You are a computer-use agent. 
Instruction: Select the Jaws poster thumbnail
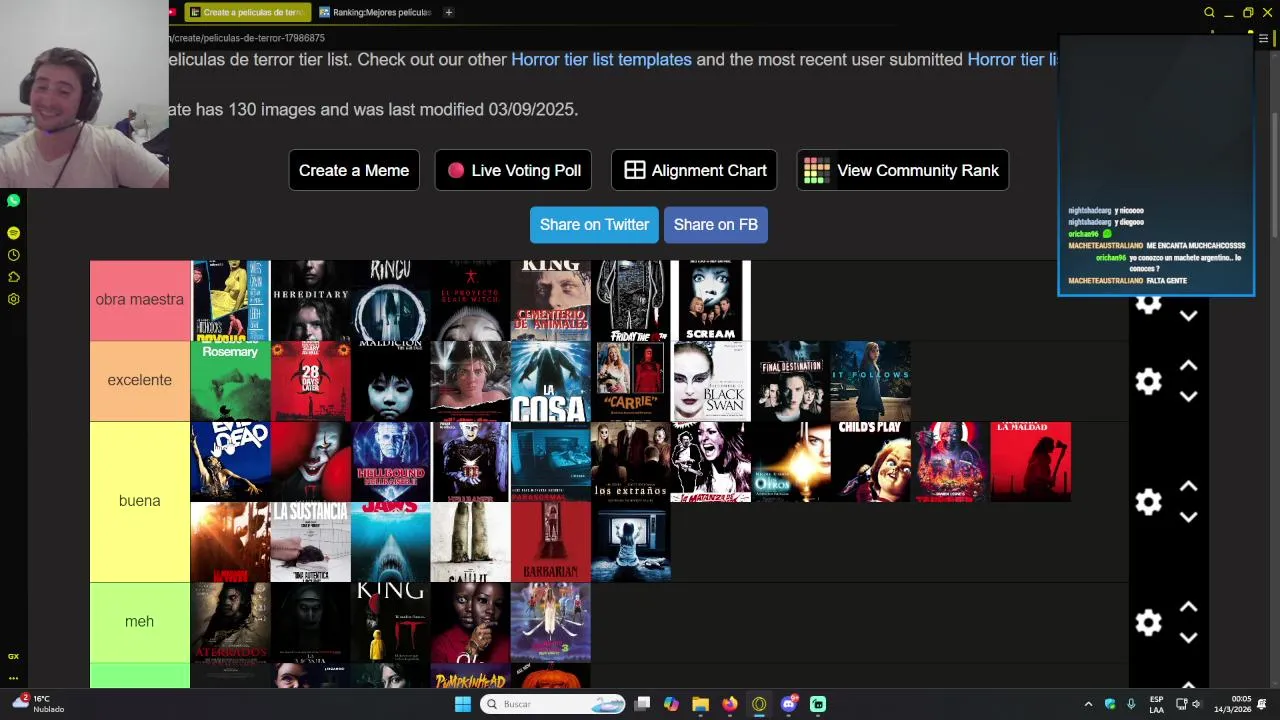click(x=391, y=542)
